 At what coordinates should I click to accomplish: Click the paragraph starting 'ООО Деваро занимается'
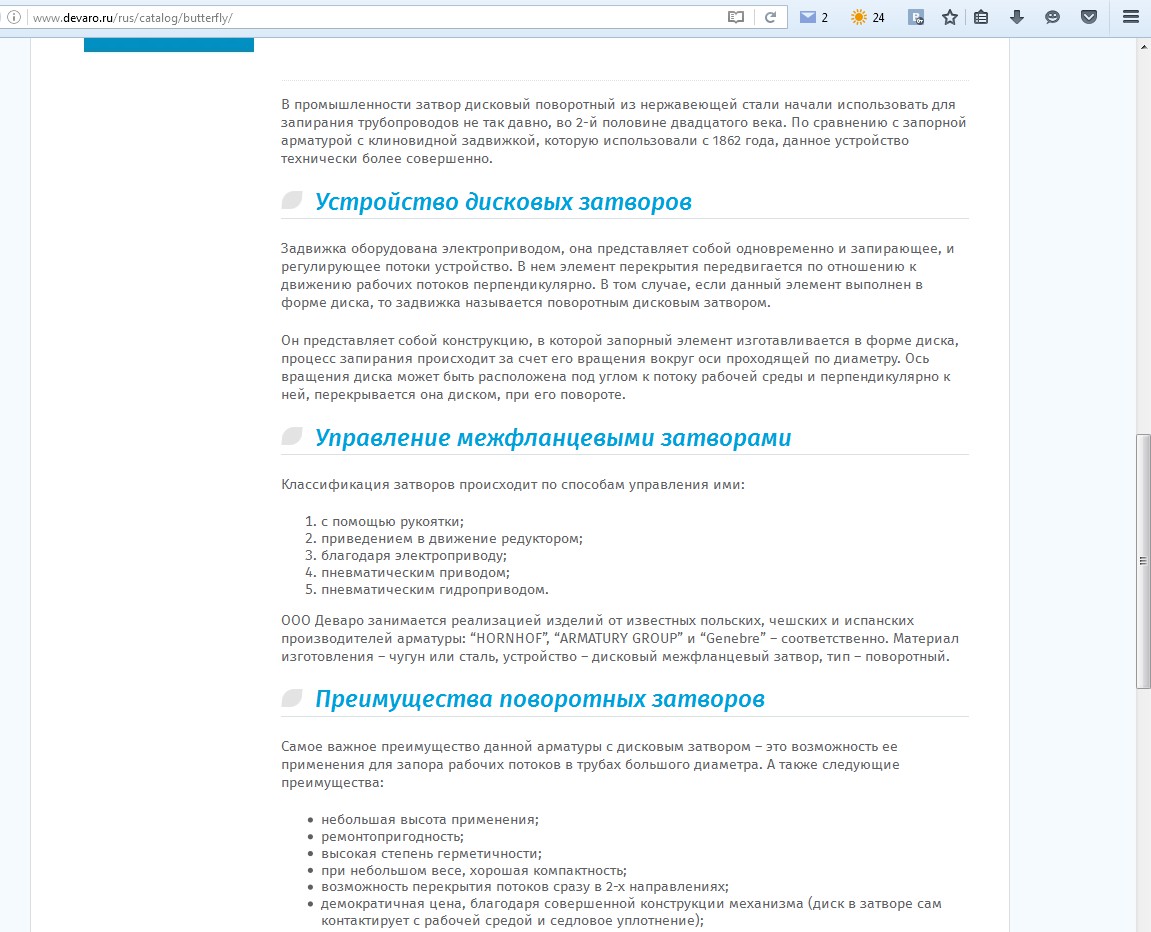tap(620, 638)
